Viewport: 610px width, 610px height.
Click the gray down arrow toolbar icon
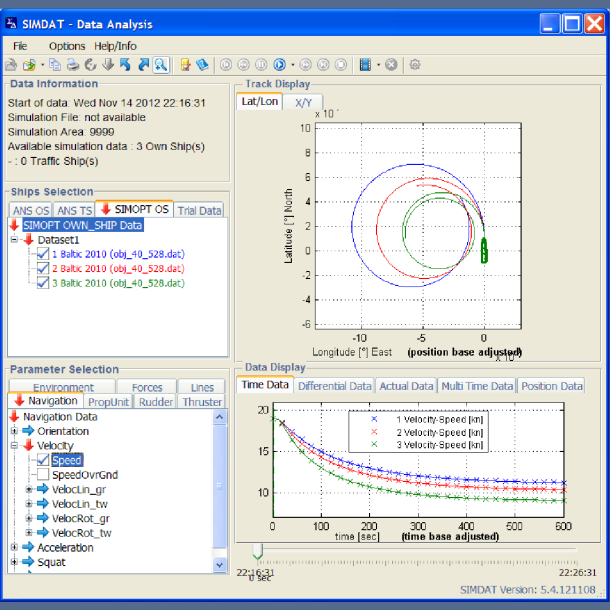tap(108, 65)
